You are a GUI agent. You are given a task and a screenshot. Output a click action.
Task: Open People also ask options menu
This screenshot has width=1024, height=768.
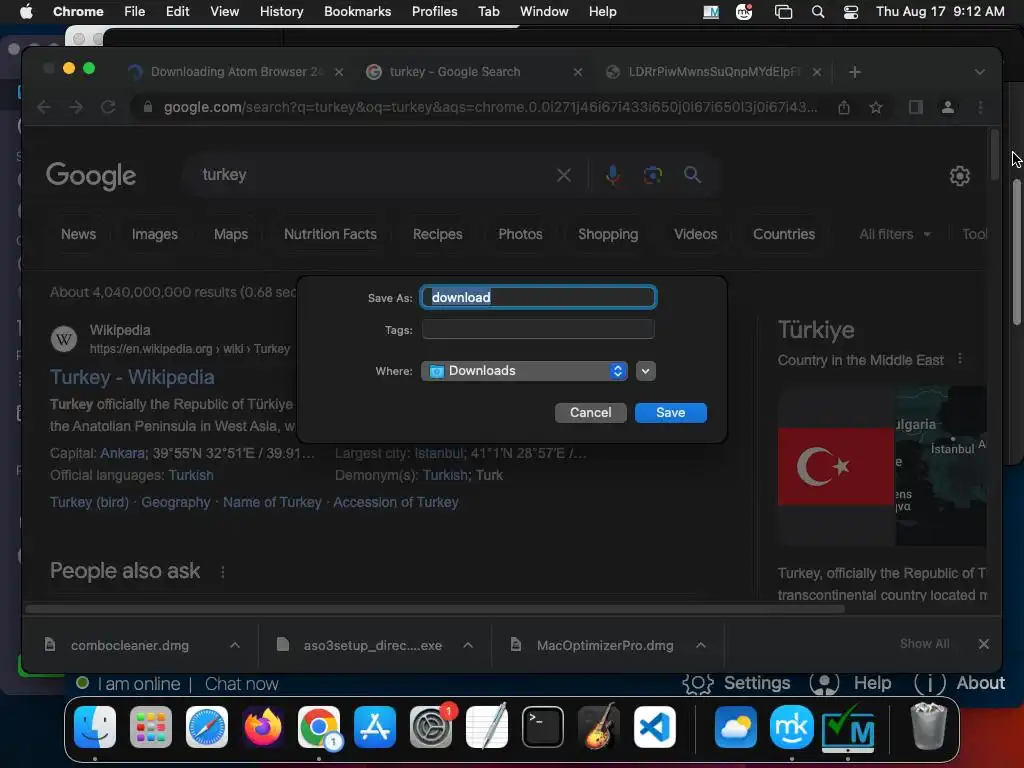(x=223, y=571)
